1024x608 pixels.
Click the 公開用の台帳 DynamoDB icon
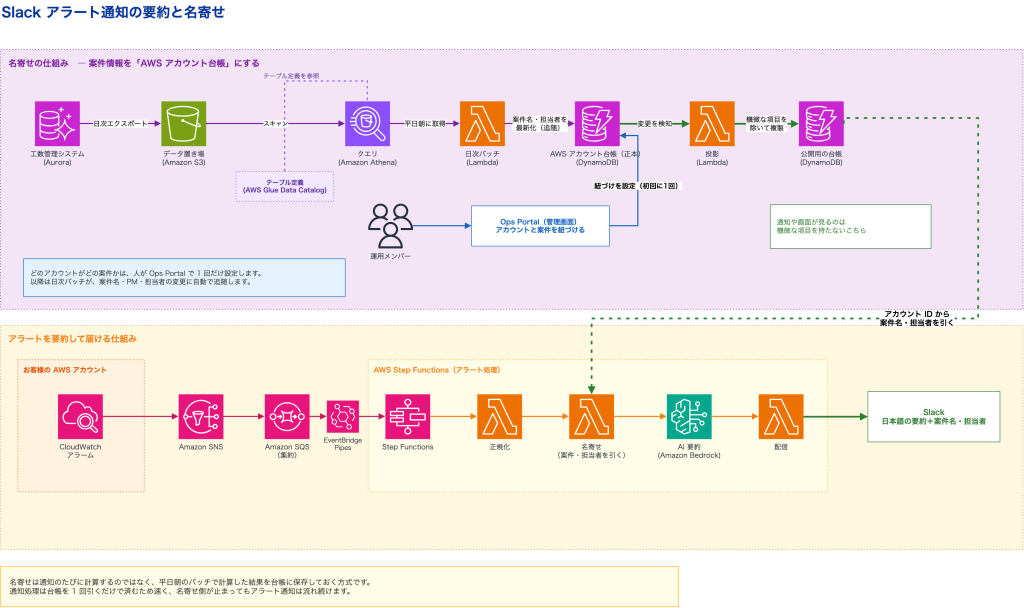click(822, 123)
